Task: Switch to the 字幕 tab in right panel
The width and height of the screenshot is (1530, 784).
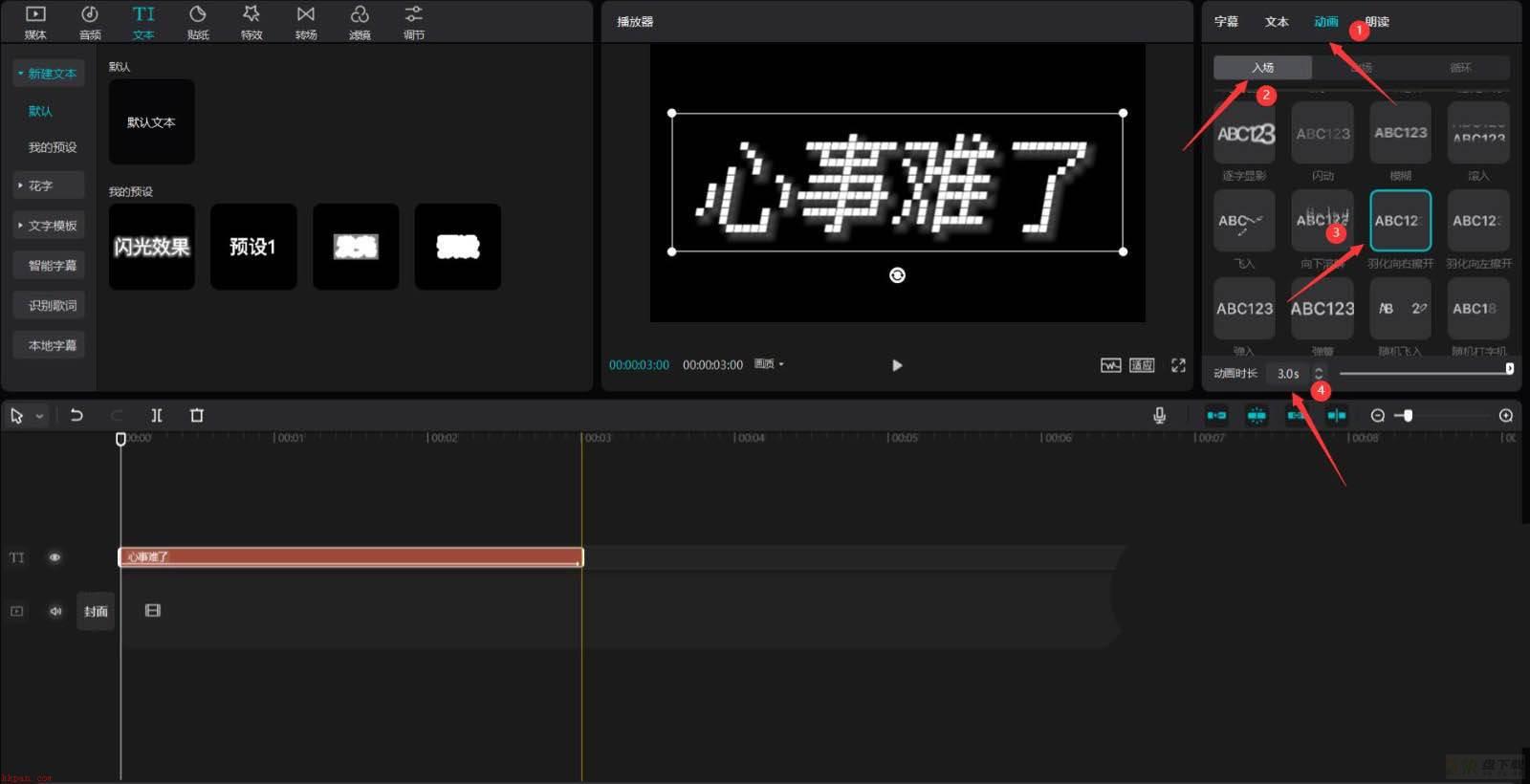Action: [1226, 21]
